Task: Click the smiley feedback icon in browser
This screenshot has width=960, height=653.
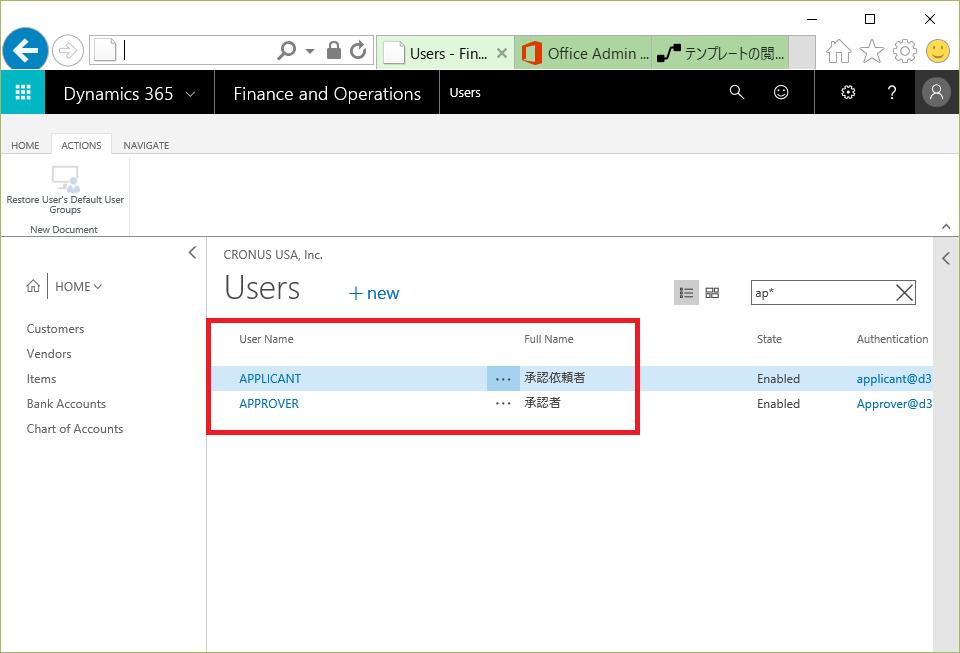Action: pos(937,51)
